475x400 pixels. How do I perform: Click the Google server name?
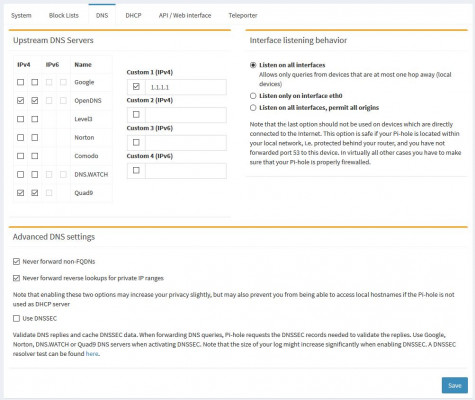click(x=84, y=82)
